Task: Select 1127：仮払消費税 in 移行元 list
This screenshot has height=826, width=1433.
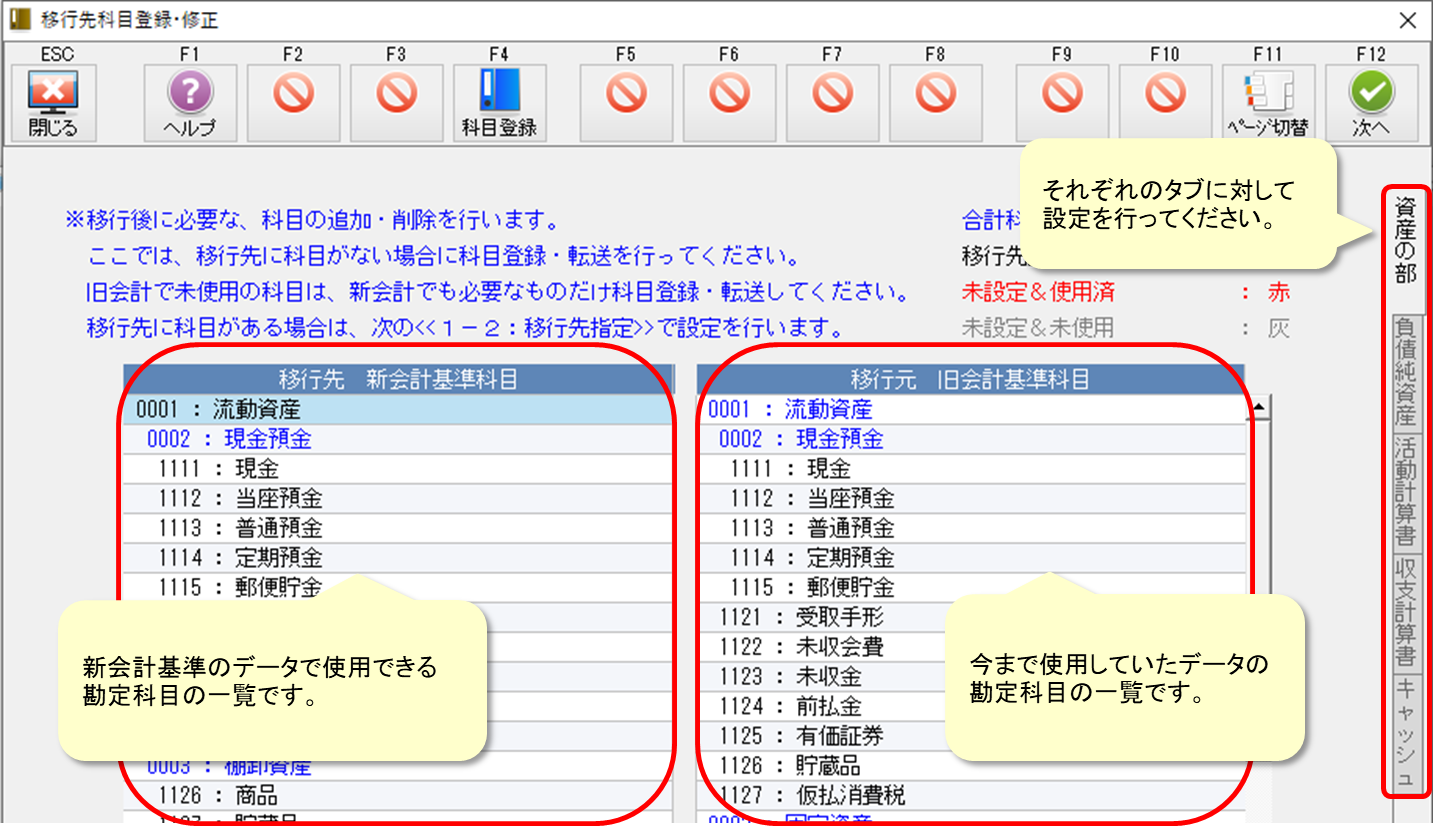Action: 972,796
